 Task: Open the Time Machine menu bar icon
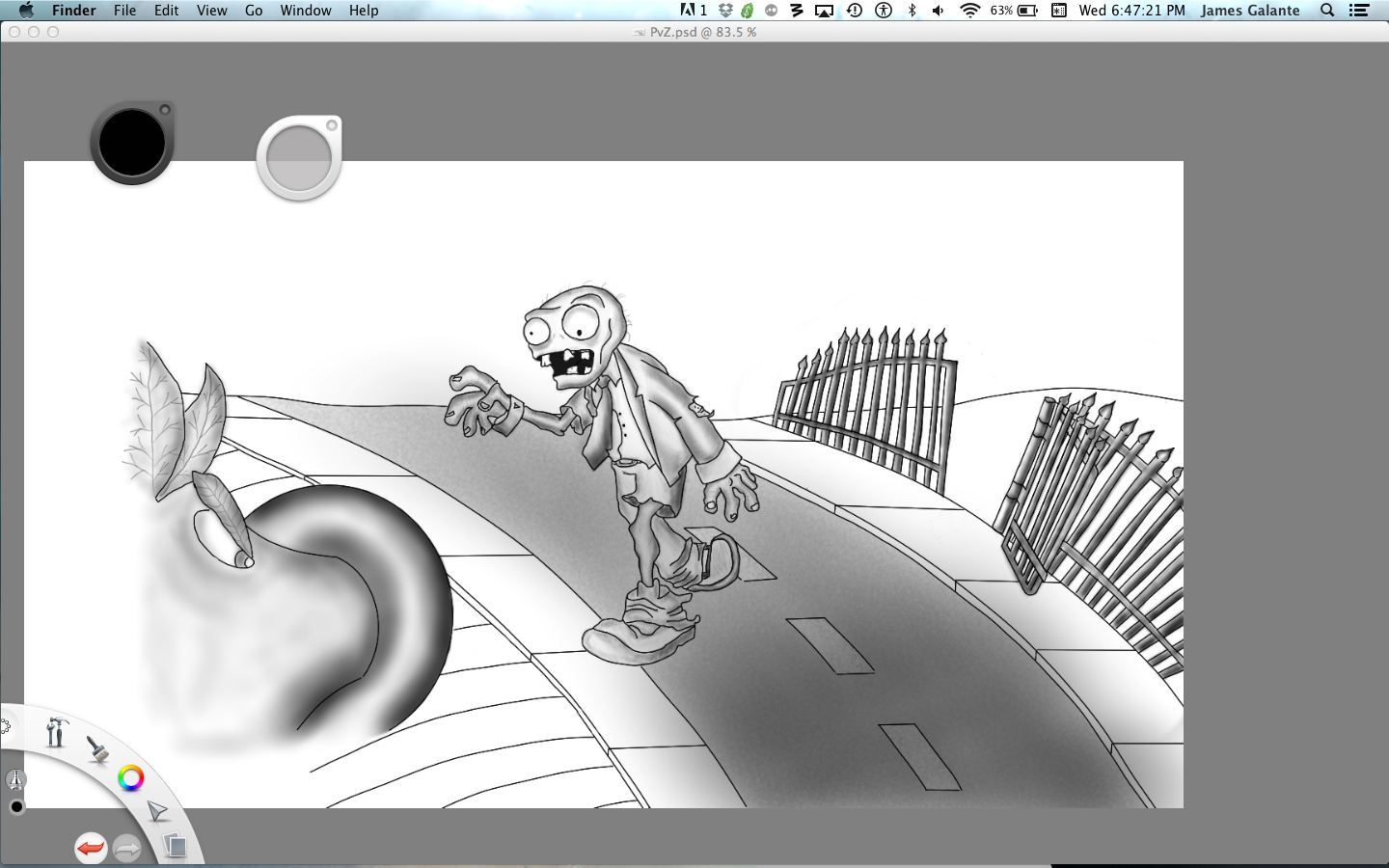point(855,11)
